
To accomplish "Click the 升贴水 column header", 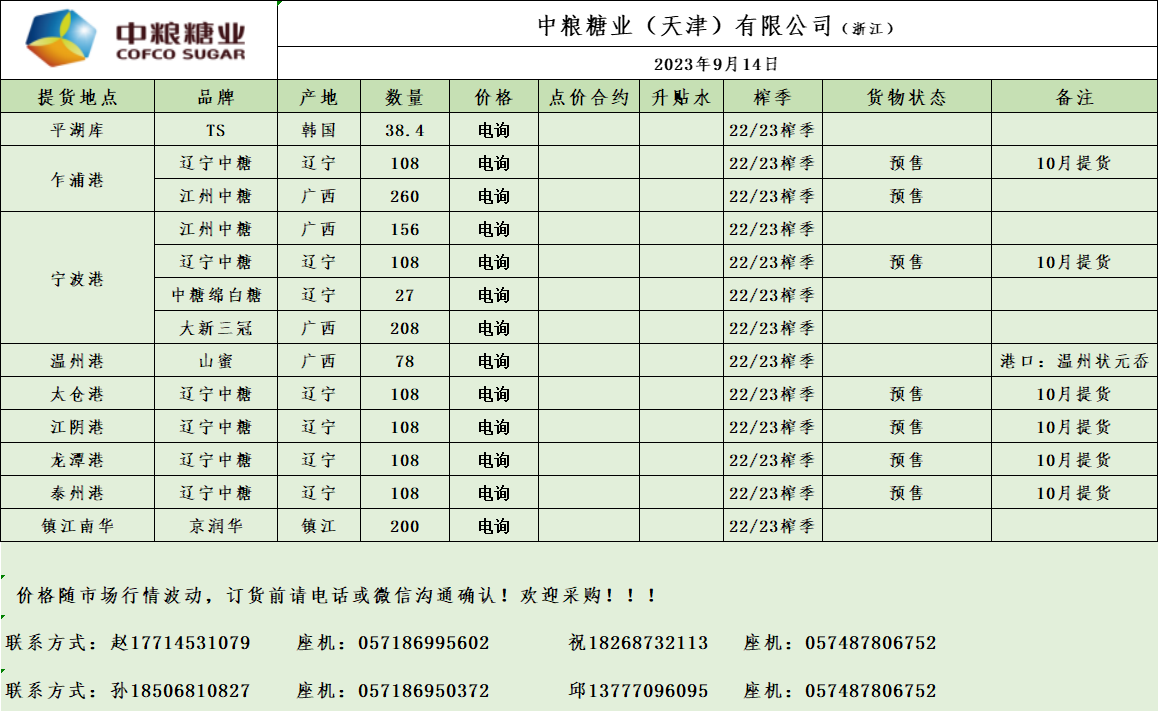I will (681, 98).
